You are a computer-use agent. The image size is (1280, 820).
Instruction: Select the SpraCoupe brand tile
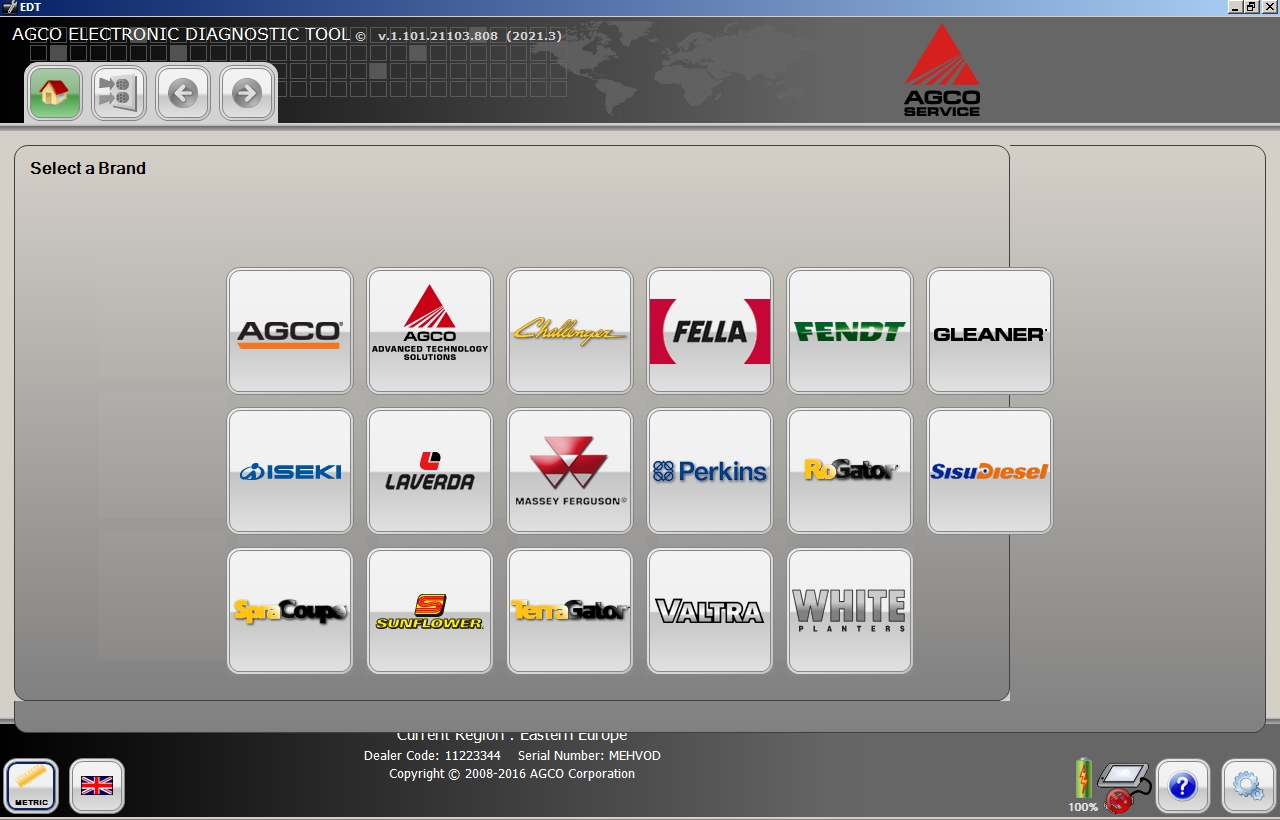pos(290,611)
